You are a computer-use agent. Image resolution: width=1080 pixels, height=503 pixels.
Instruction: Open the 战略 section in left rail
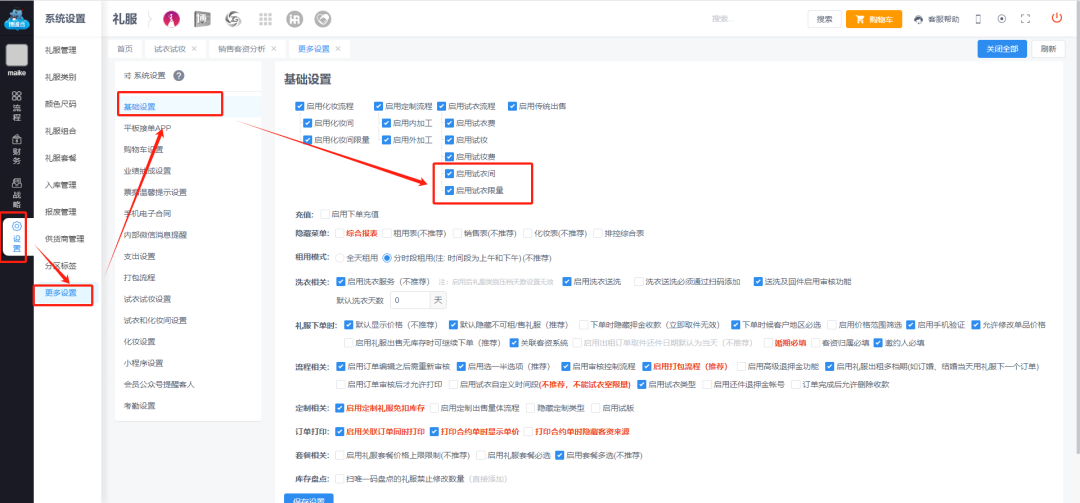pos(17,193)
